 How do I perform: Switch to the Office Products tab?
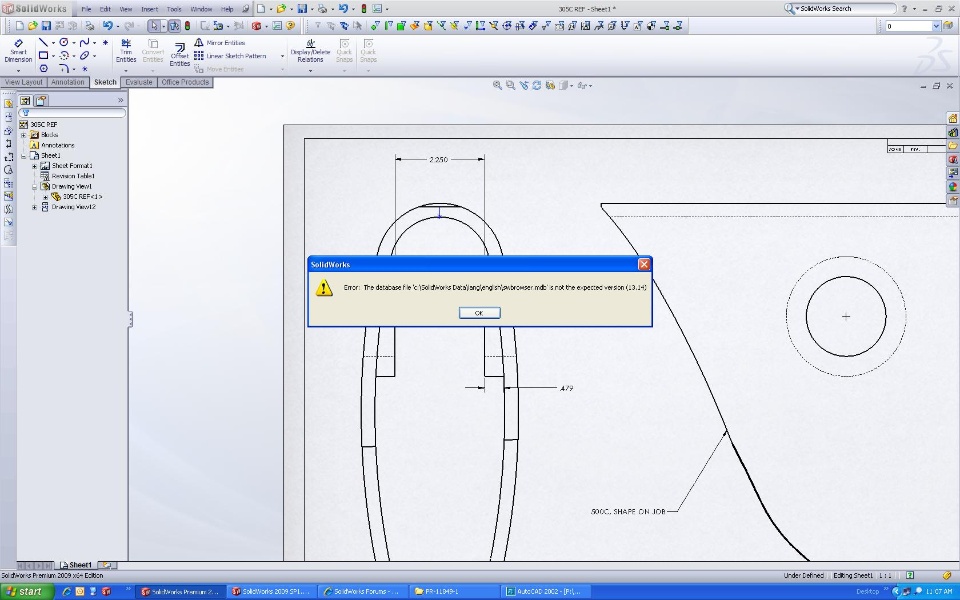[x=185, y=82]
